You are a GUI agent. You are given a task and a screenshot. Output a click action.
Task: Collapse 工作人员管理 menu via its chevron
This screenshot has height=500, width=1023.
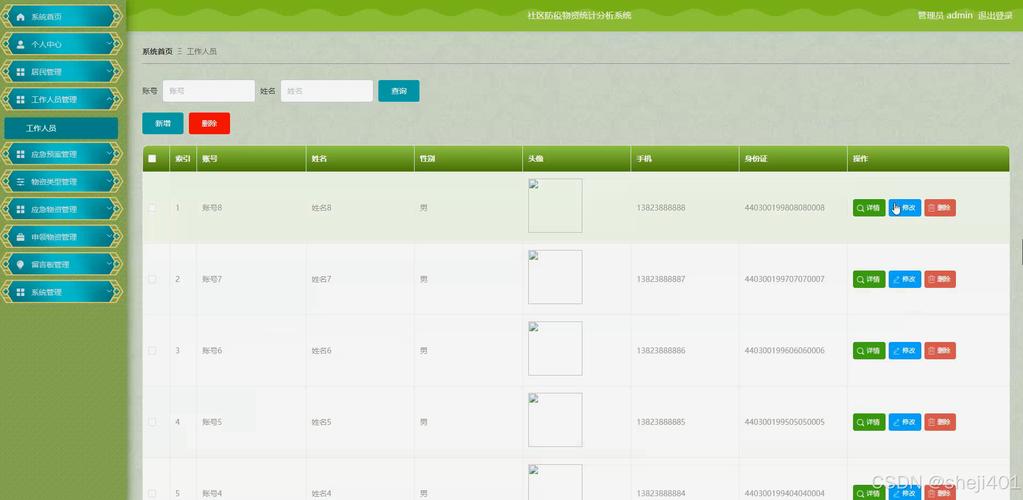(x=109, y=99)
